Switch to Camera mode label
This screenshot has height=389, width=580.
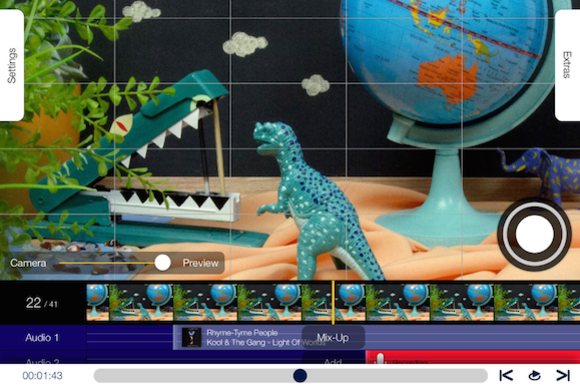[x=28, y=263]
